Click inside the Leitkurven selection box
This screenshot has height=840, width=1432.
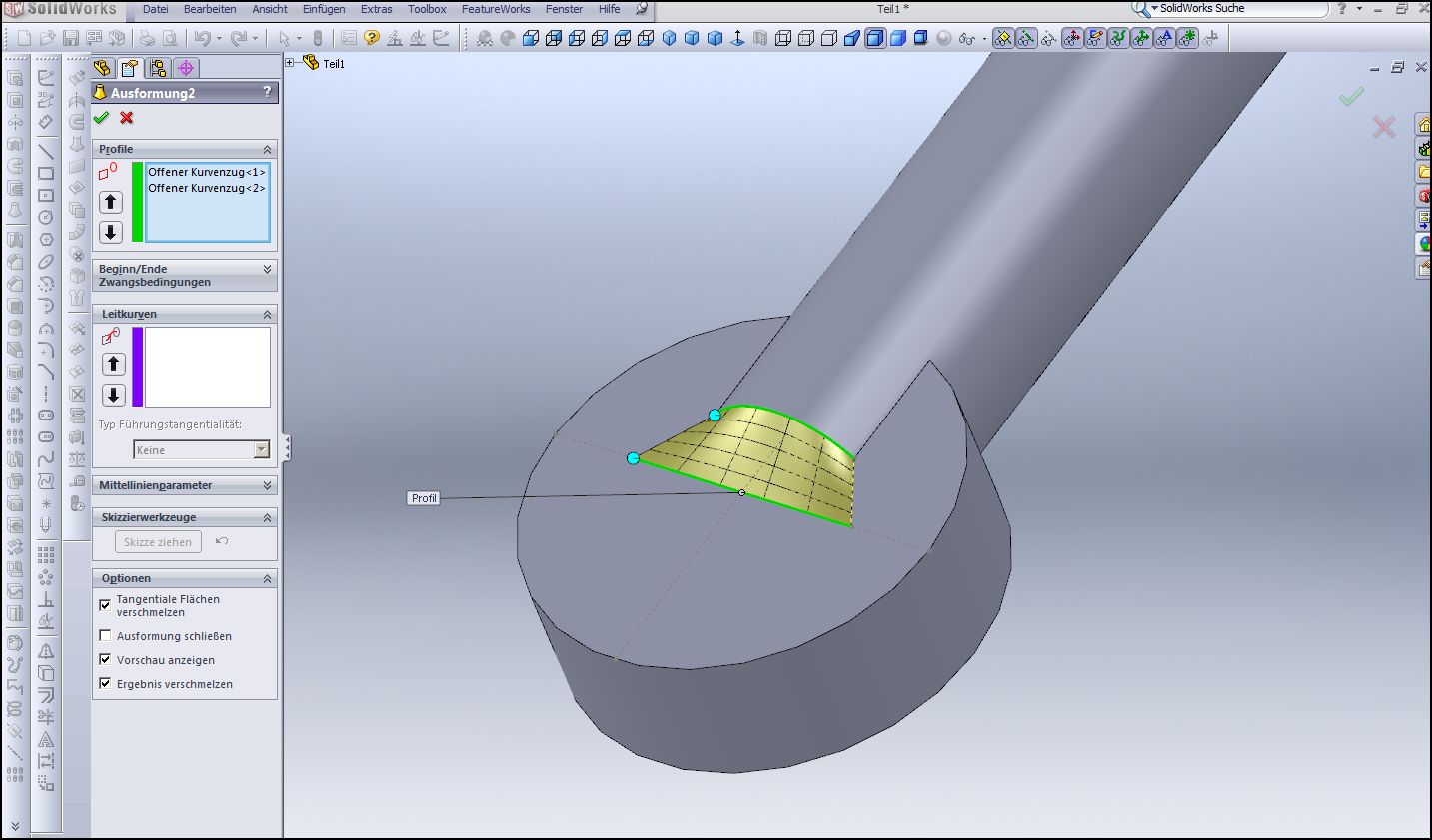pyautogui.click(x=208, y=367)
